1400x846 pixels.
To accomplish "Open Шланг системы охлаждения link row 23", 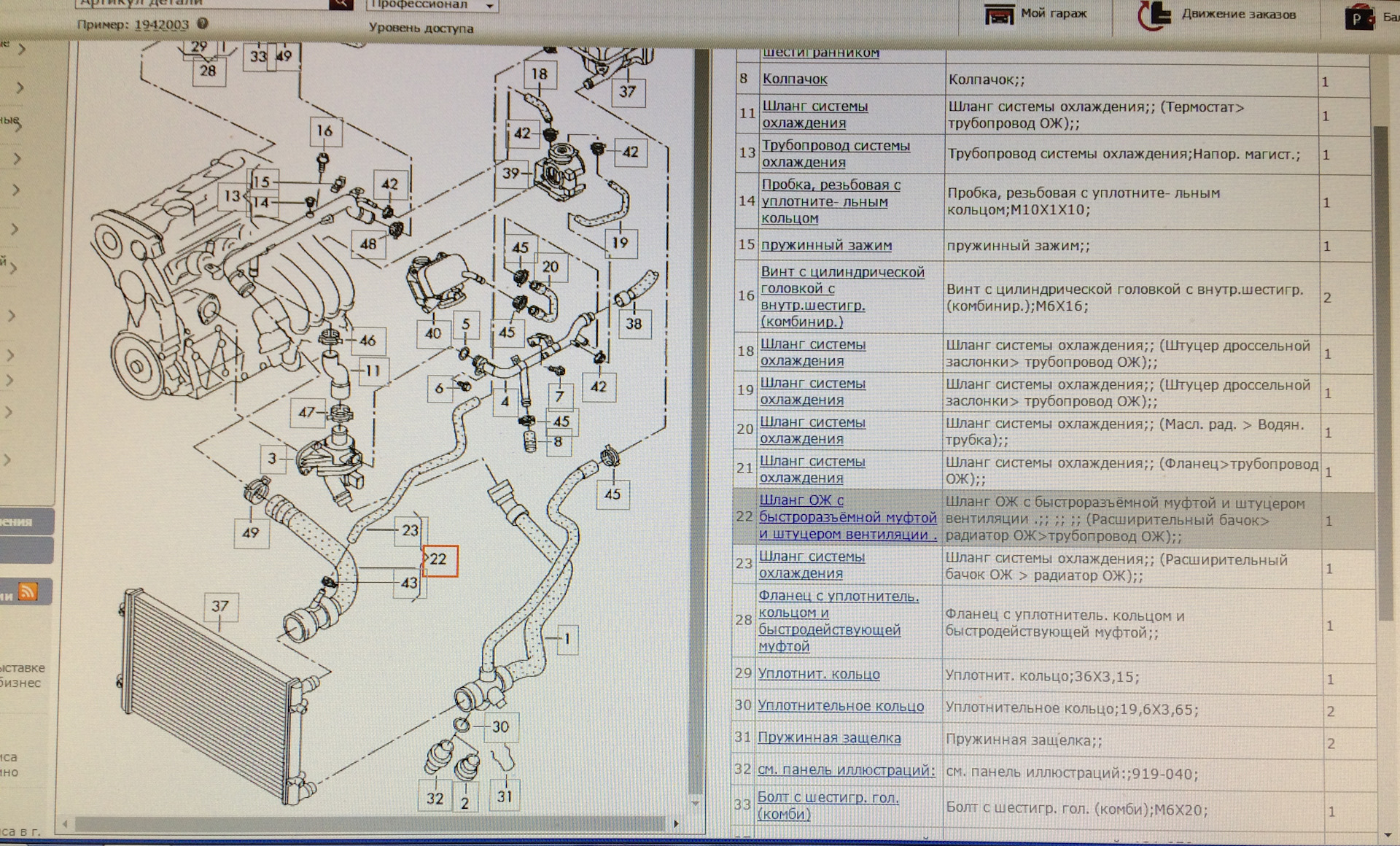I will pos(812,565).
